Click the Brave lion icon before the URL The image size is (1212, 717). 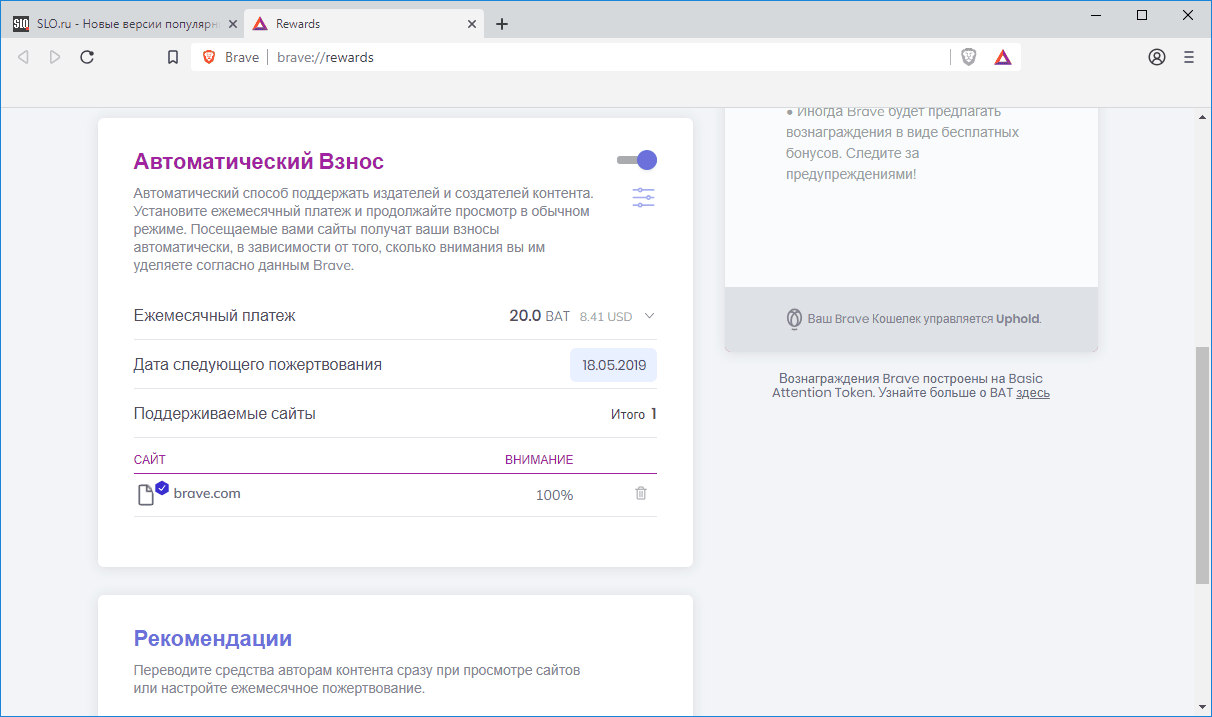pos(209,57)
